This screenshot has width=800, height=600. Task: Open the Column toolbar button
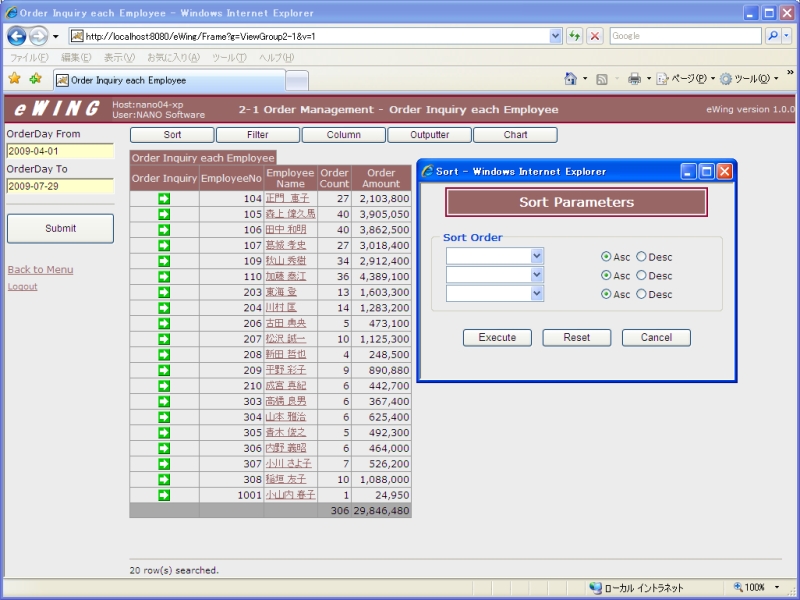point(343,135)
